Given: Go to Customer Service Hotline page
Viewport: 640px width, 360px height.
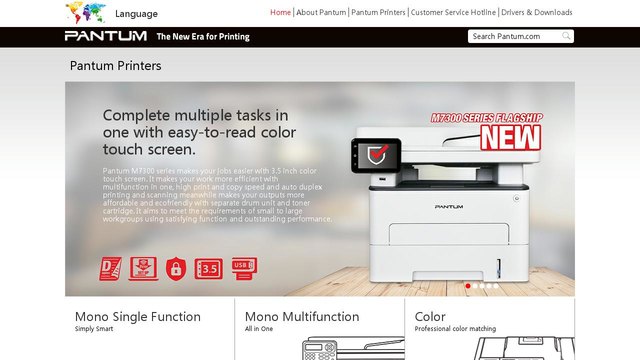Looking at the screenshot, I should coord(453,12).
